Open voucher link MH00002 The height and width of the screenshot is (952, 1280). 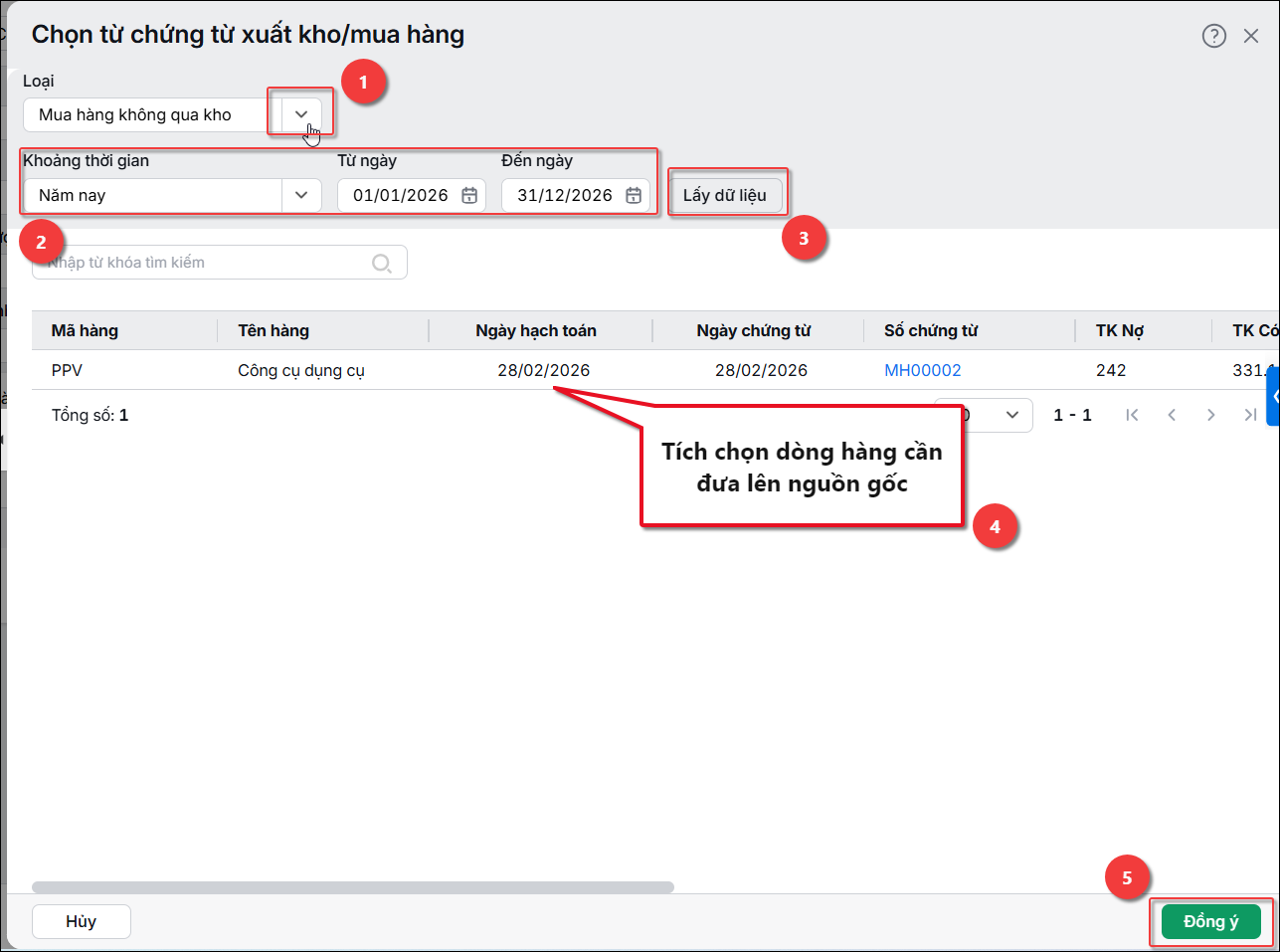(923, 370)
